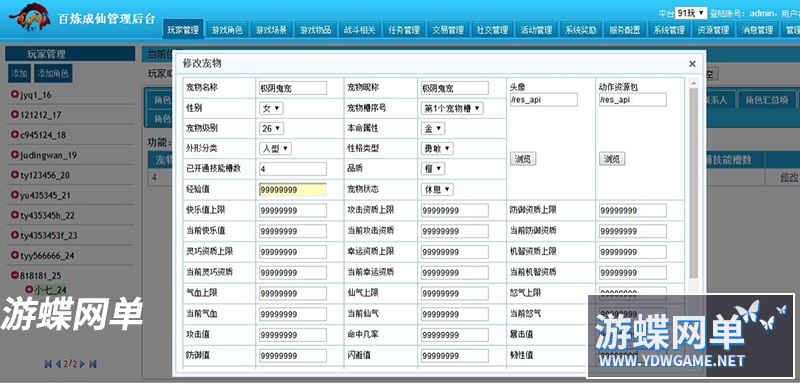This screenshot has width=800, height=384.
Task: Open the 宠物状态 dropdown showing 休息
Action: [437, 189]
